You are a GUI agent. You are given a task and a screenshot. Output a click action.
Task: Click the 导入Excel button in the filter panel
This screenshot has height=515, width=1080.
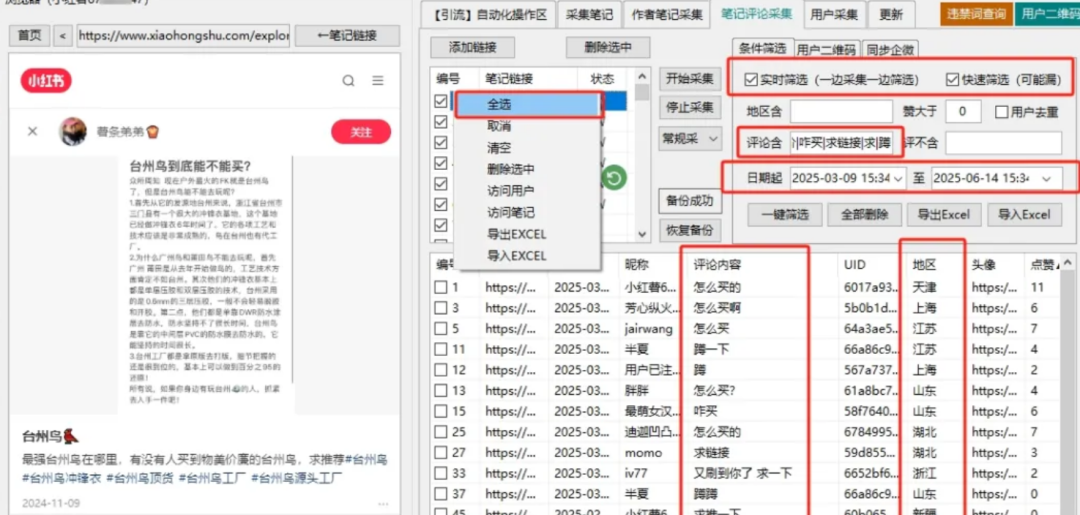point(1024,214)
